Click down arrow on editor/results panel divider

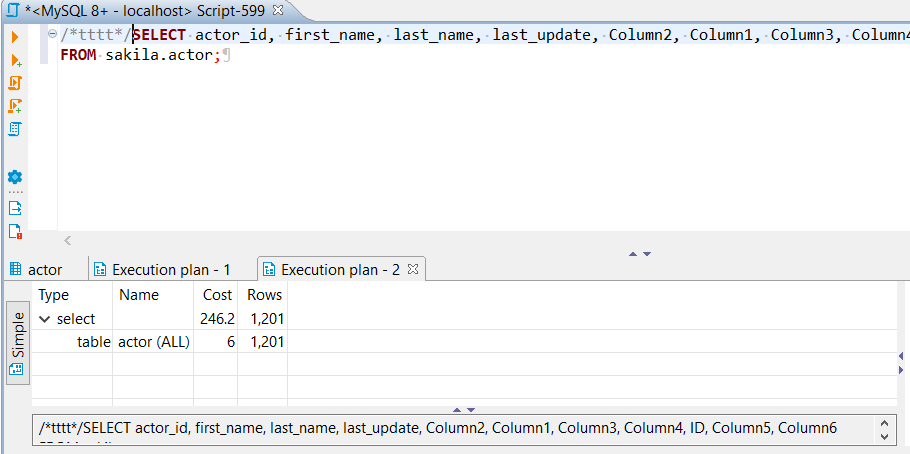(x=647, y=254)
